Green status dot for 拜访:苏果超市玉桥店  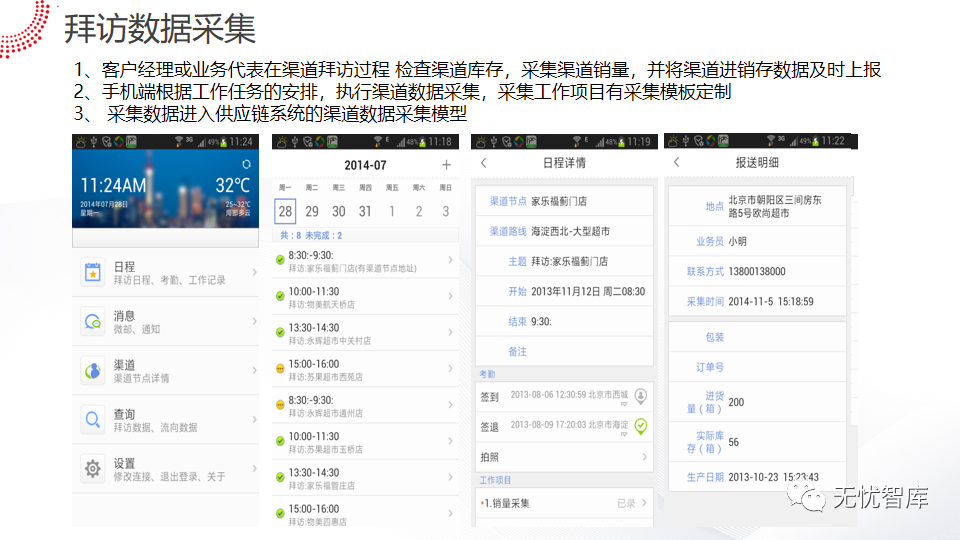pos(280,441)
